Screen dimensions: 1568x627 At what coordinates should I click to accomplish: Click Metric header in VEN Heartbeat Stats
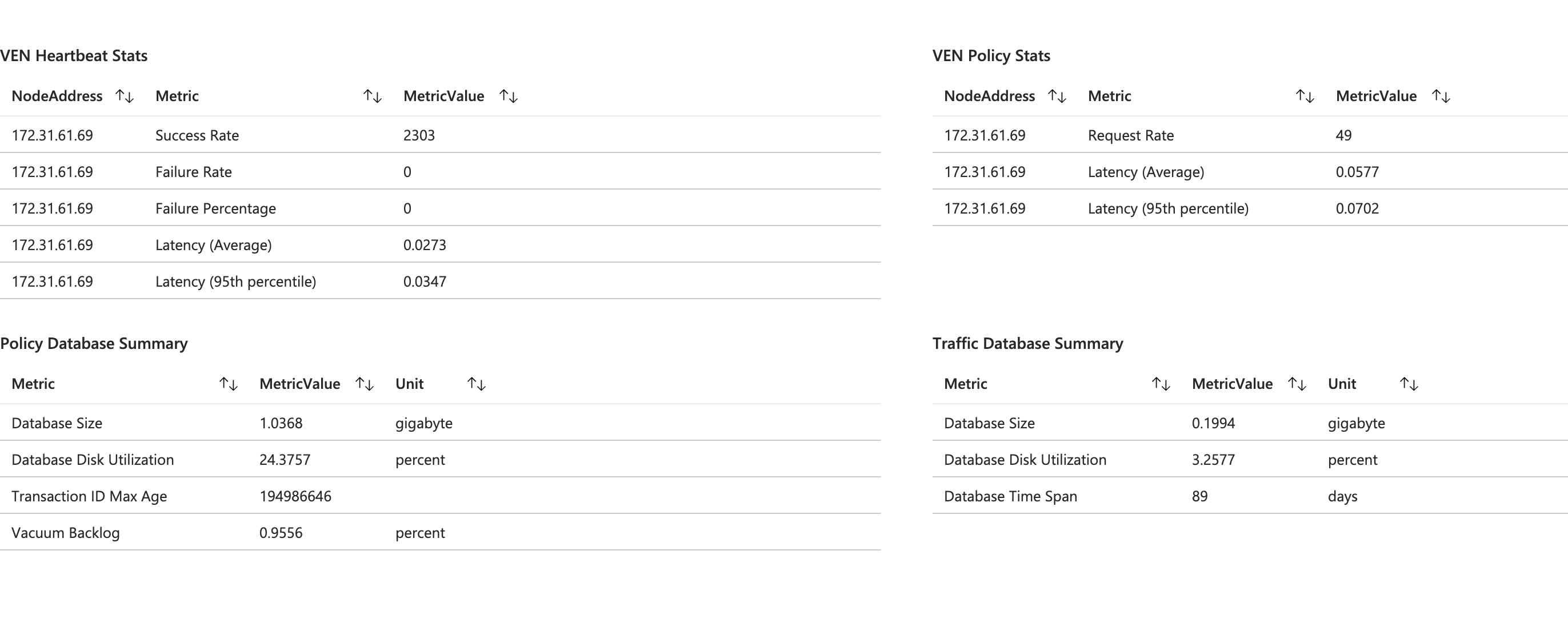tap(177, 96)
